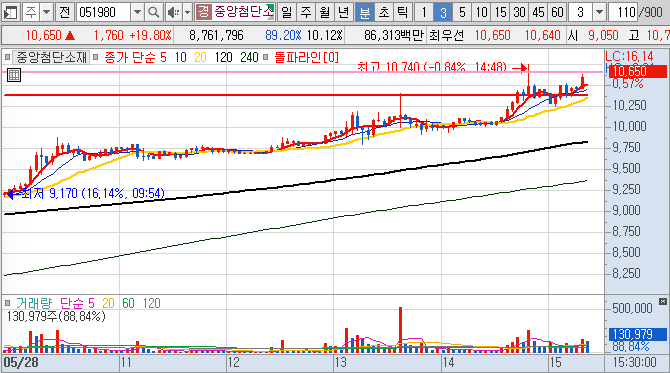The width and height of the screenshot is (670, 373).
Task: Switch chart to yearly 년 period
Action: 344,12
